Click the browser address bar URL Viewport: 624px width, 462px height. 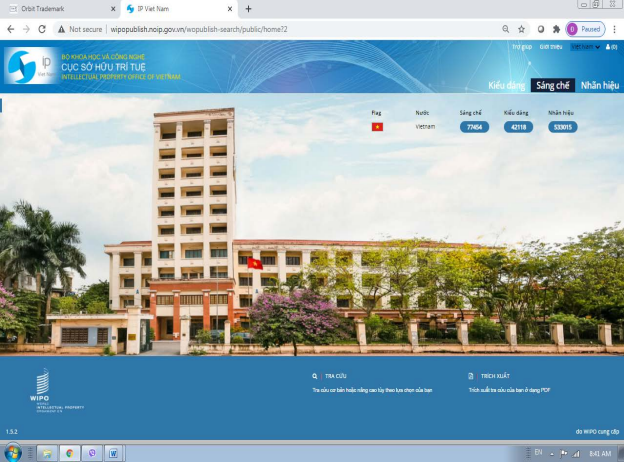coord(200,29)
